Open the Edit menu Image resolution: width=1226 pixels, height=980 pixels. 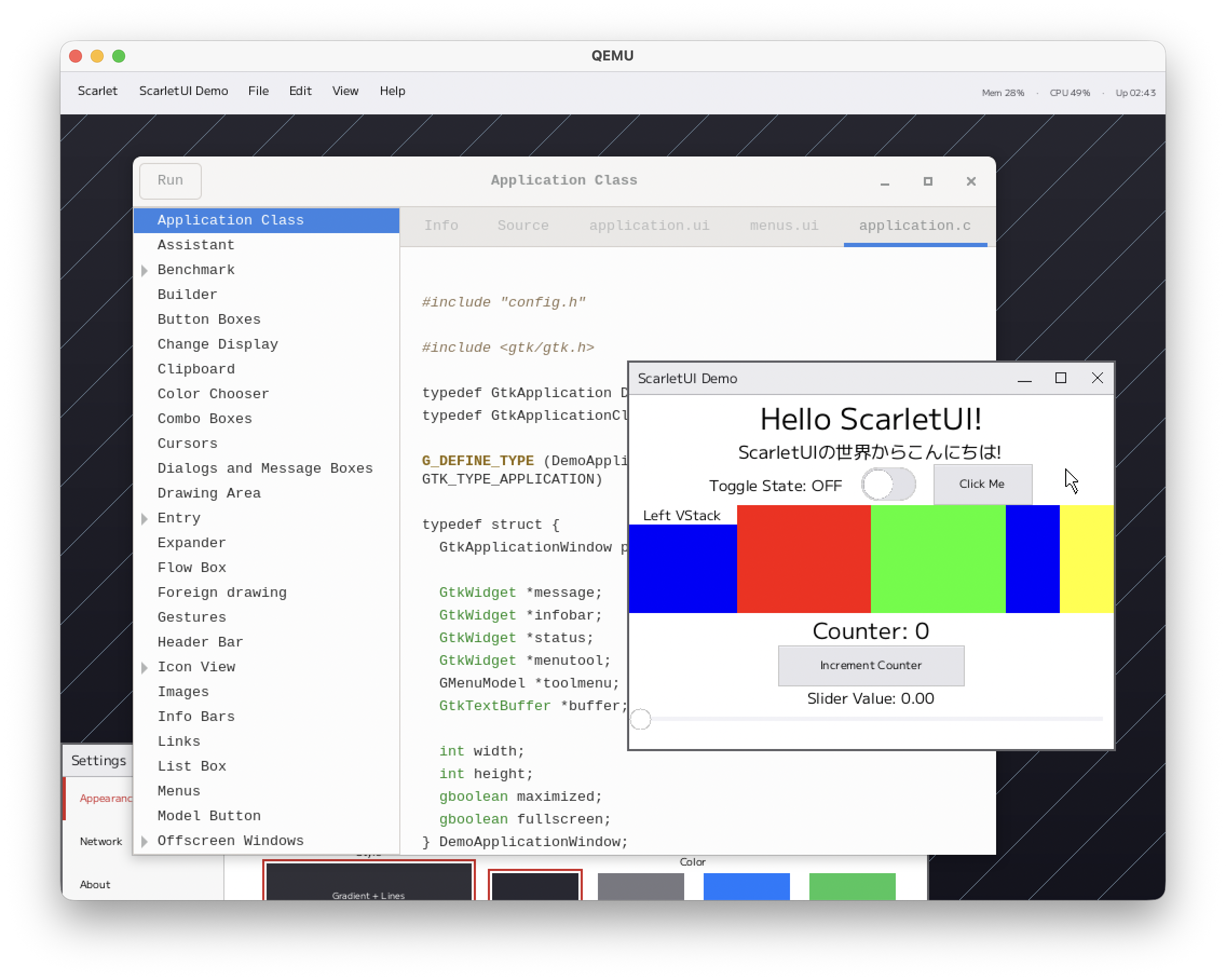[299, 91]
